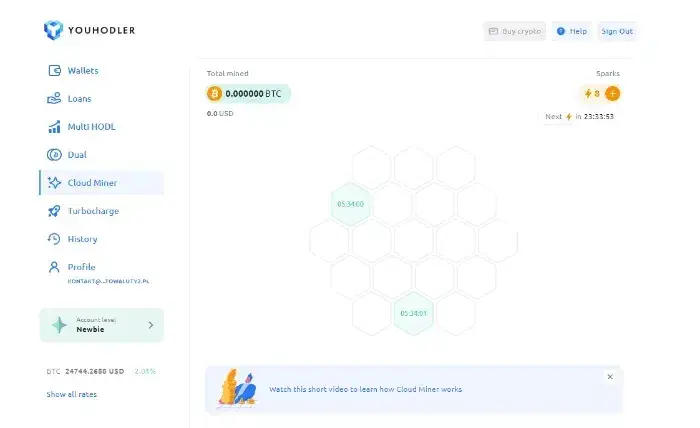Click the Profile person icon
The width and height of the screenshot is (700, 428).
tap(54, 267)
